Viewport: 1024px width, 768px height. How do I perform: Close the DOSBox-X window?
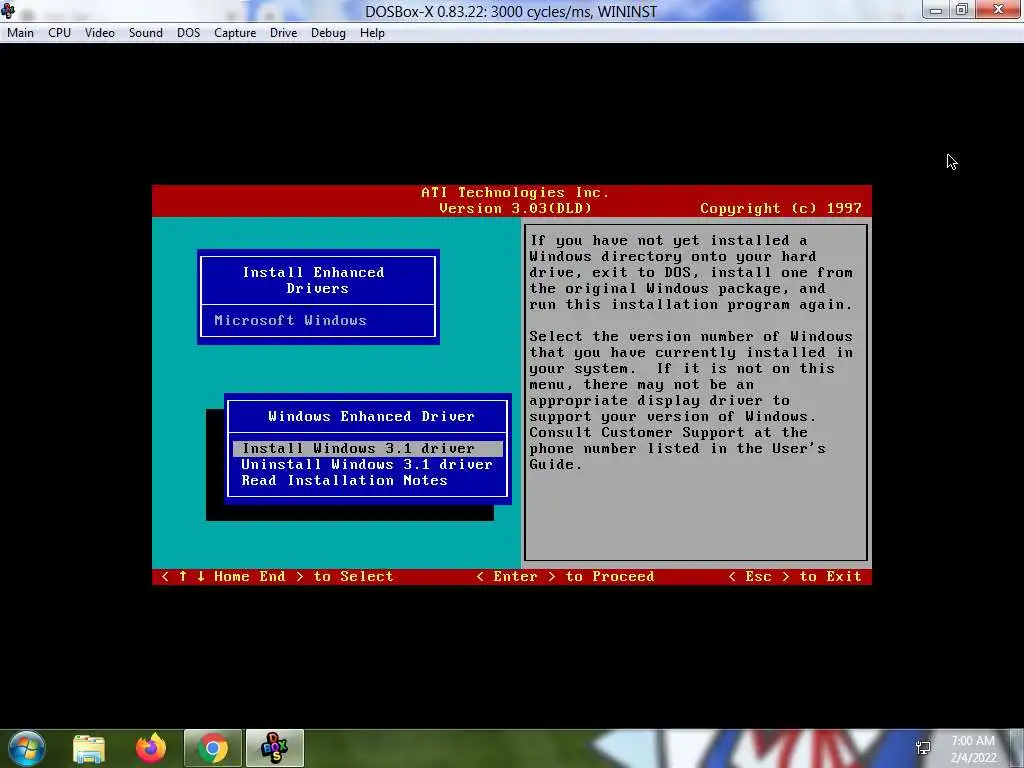pos(999,10)
